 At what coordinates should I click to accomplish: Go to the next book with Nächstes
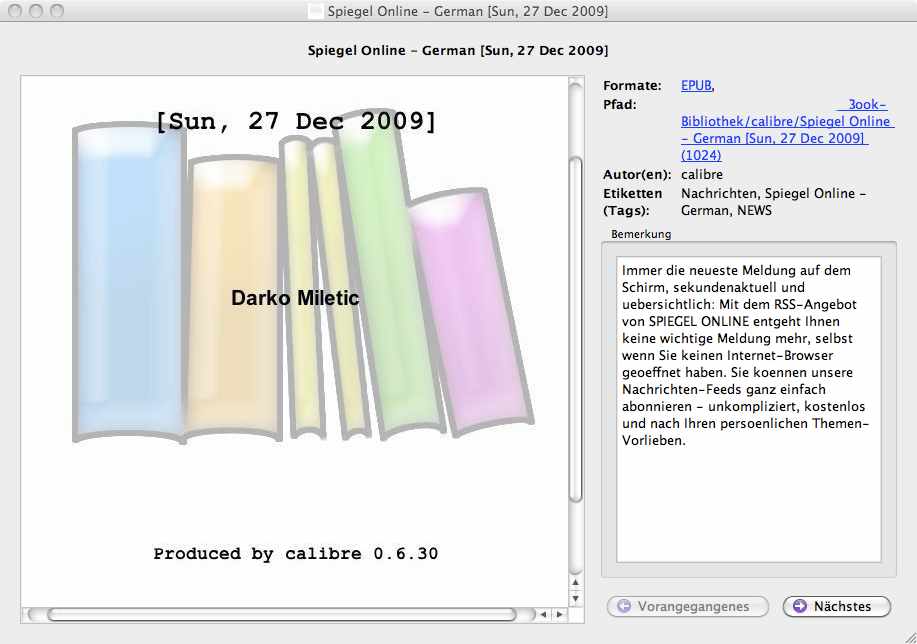837,607
